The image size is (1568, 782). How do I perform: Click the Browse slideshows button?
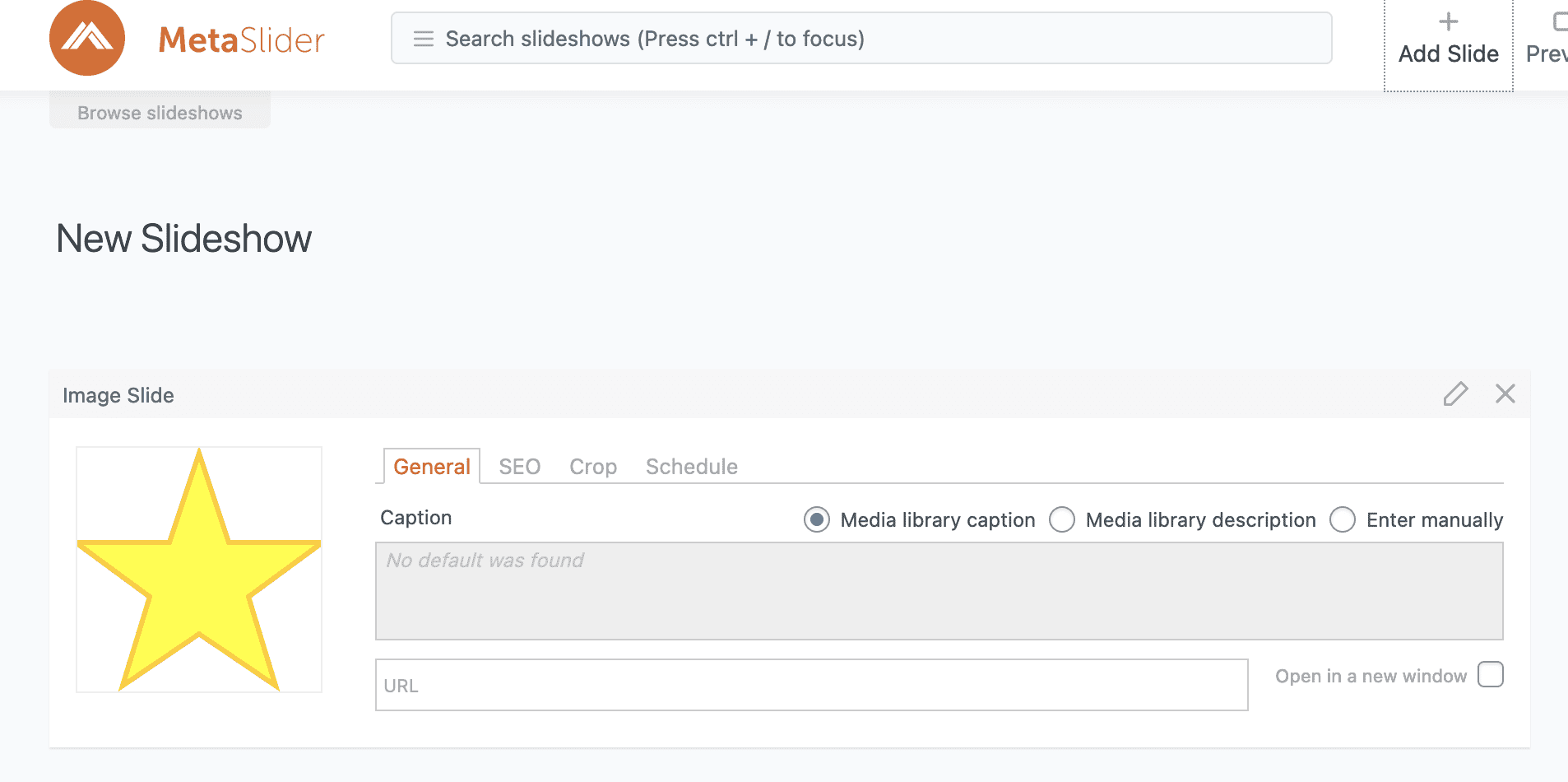pyautogui.click(x=160, y=113)
